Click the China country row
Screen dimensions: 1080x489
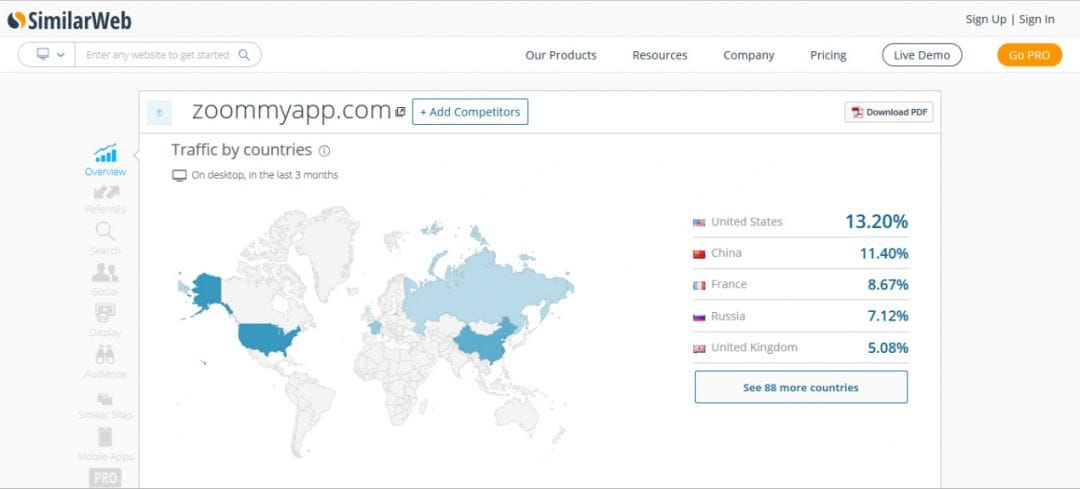800,253
